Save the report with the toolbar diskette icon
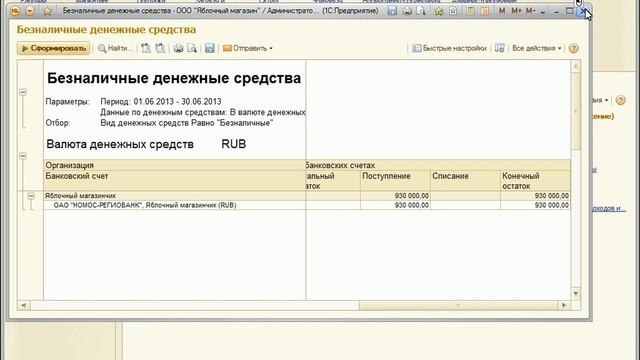Image resolution: width=640 pixels, height=360 pixels. pos(210,48)
